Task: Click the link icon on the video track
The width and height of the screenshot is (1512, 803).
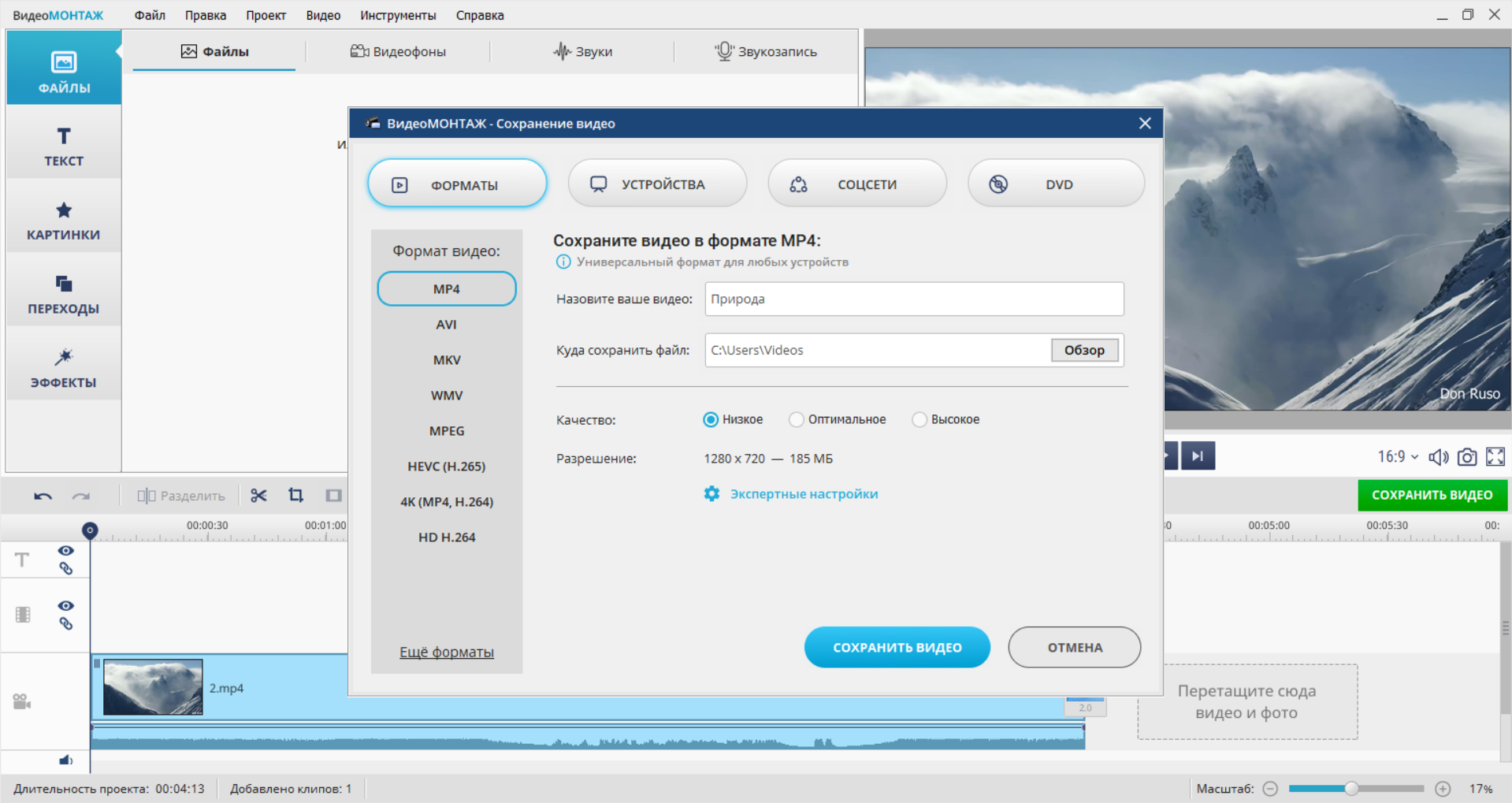Action: pyautogui.click(x=66, y=623)
